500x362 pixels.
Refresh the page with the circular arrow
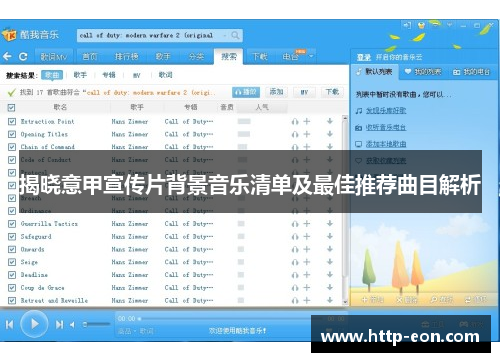pyautogui.click(x=23, y=57)
